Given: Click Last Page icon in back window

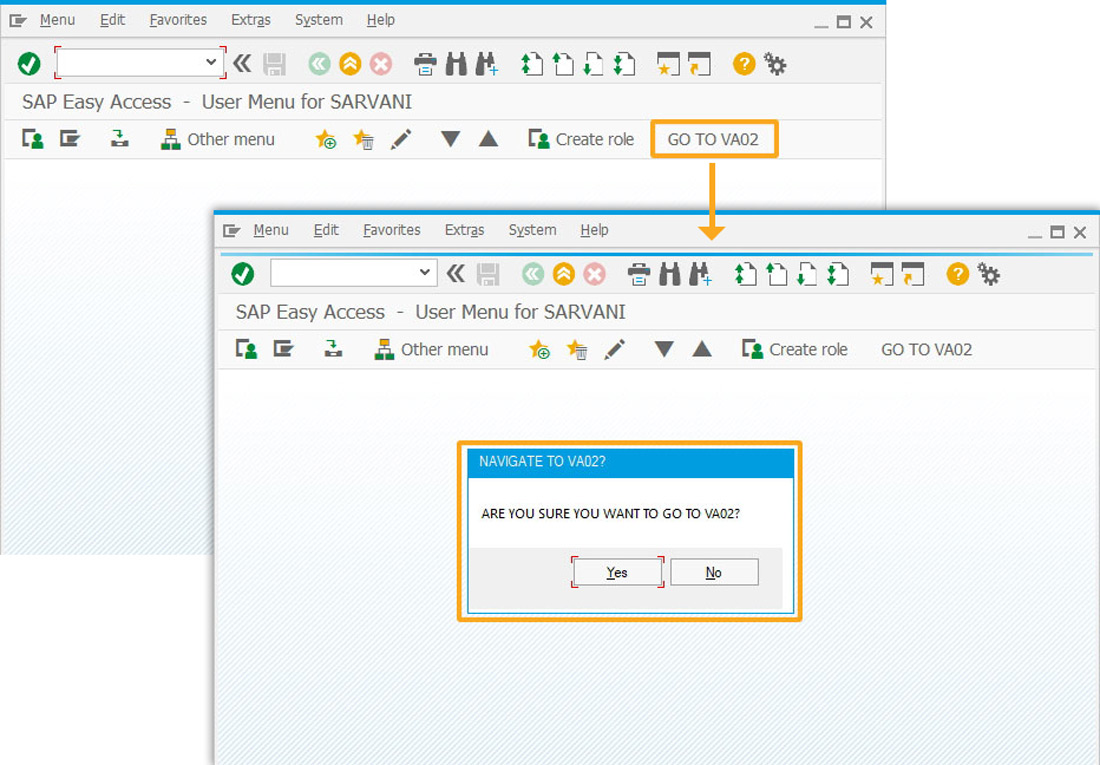Looking at the screenshot, I should click(x=624, y=65).
